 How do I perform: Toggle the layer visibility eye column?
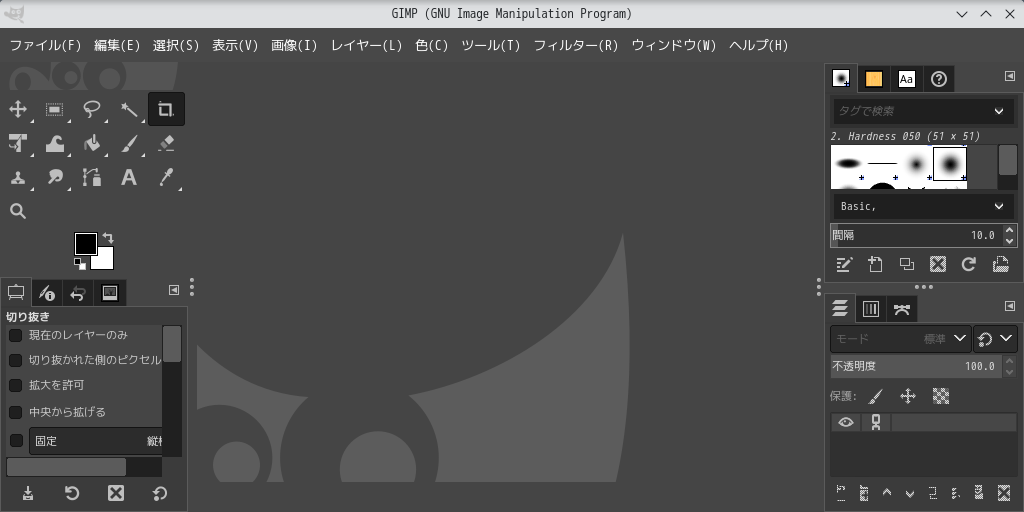click(x=846, y=423)
